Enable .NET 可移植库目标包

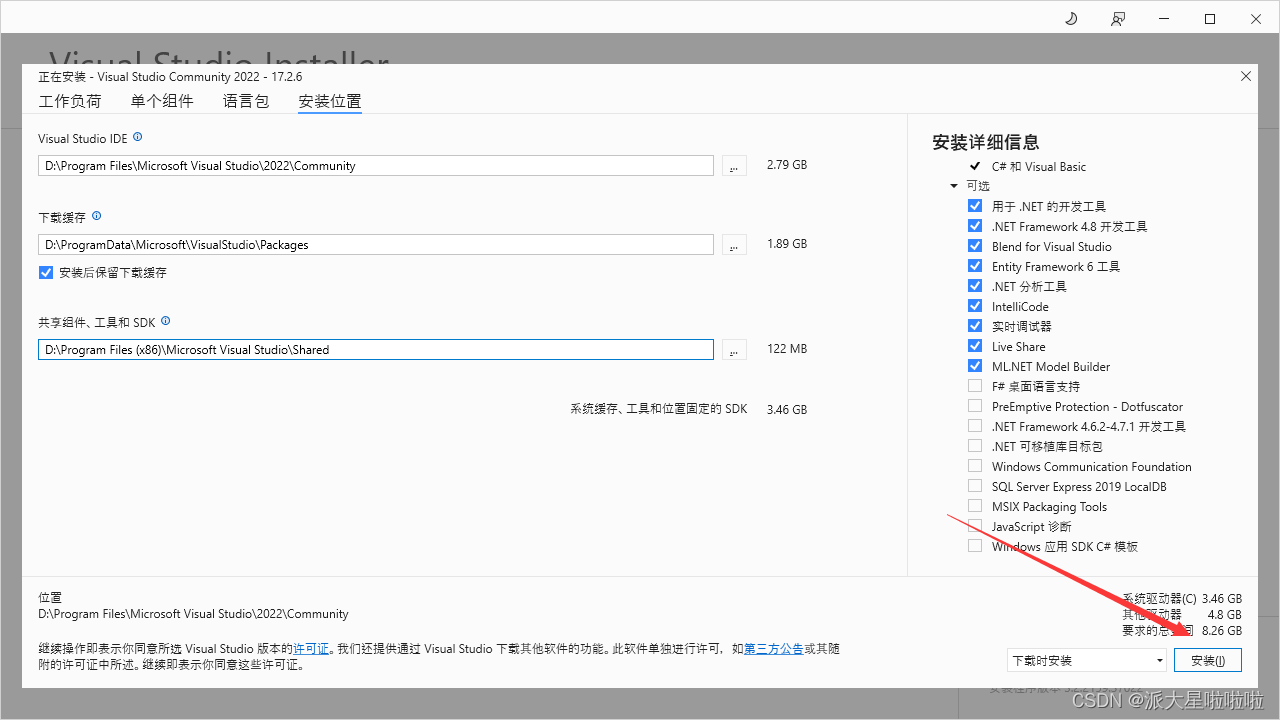click(x=975, y=446)
